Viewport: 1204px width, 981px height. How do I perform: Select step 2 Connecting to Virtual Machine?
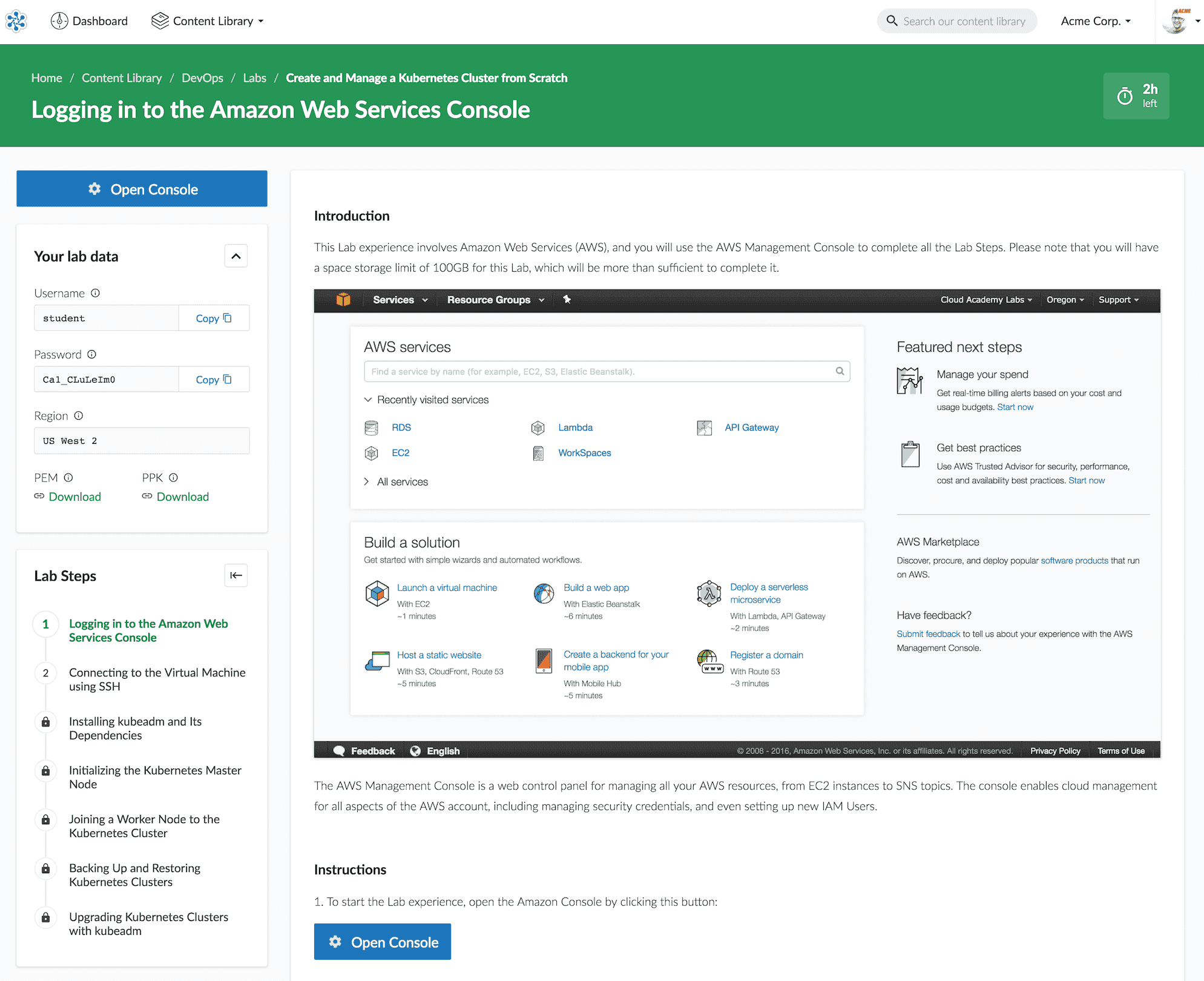(x=157, y=679)
